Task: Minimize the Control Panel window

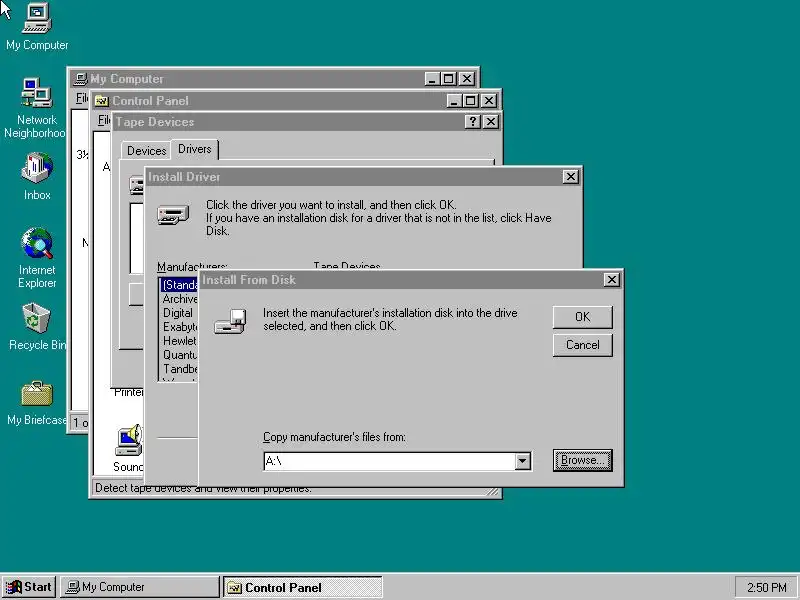Action: tap(454, 101)
